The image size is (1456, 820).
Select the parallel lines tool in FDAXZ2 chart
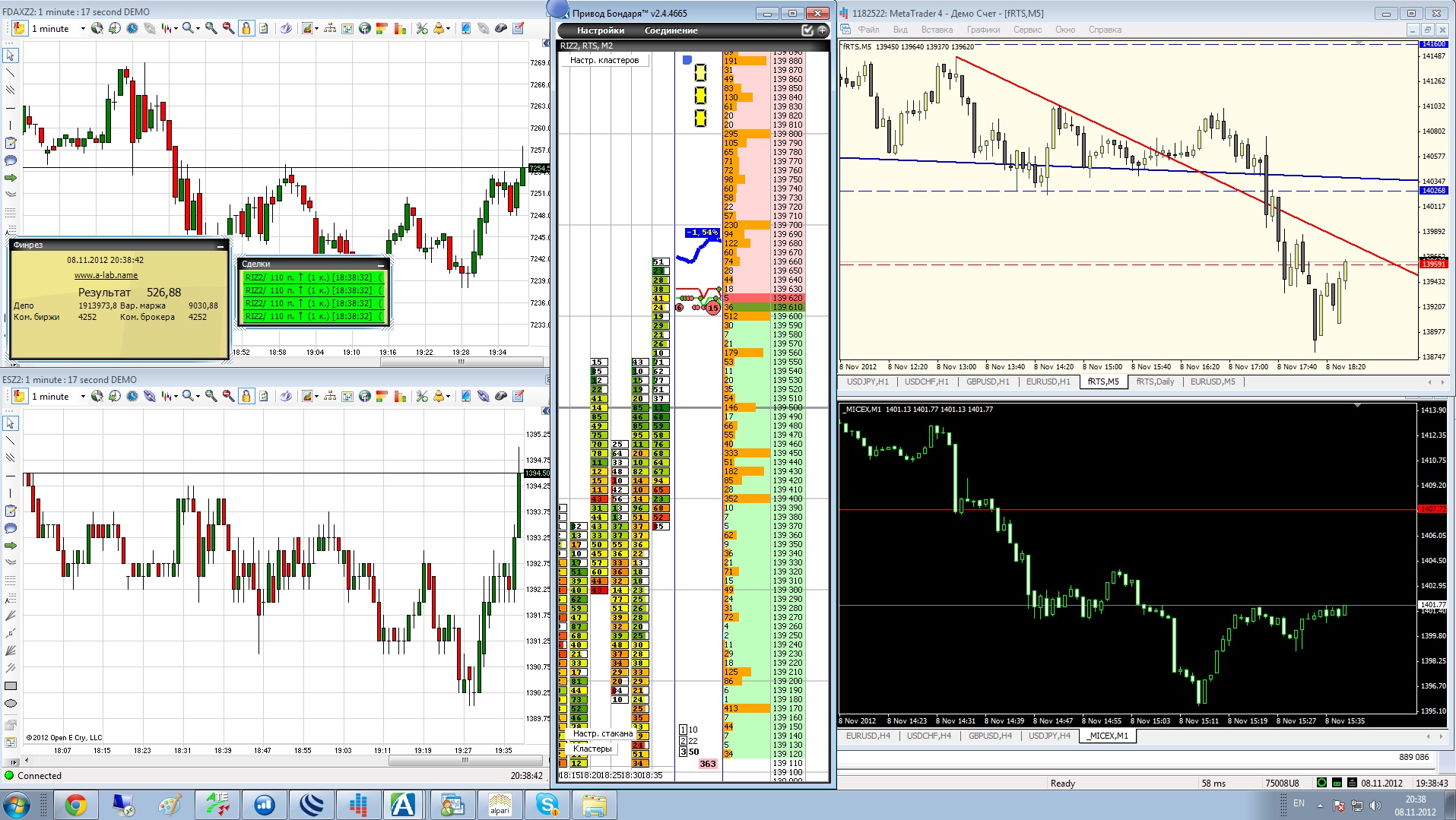11,90
